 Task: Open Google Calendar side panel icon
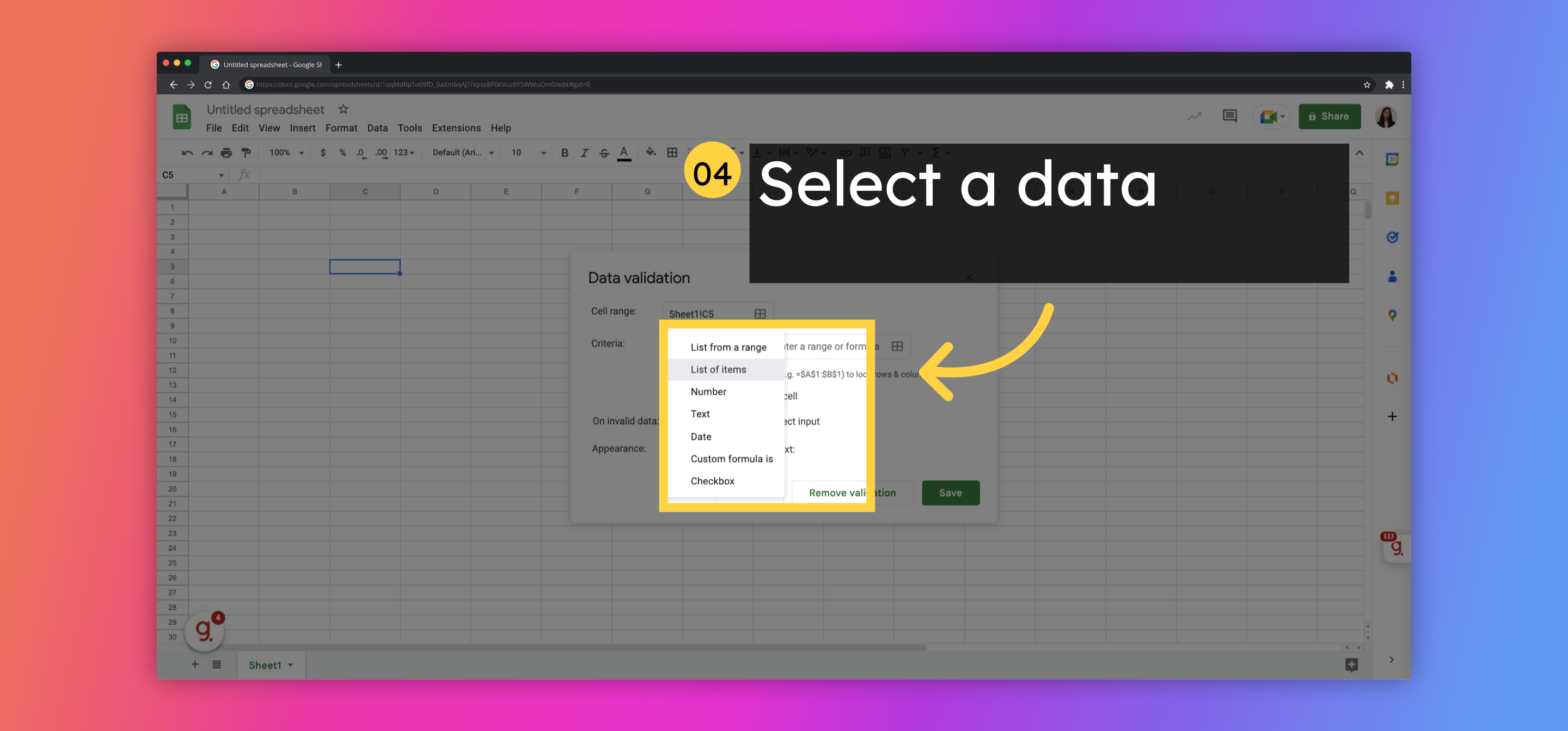(1392, 159)
